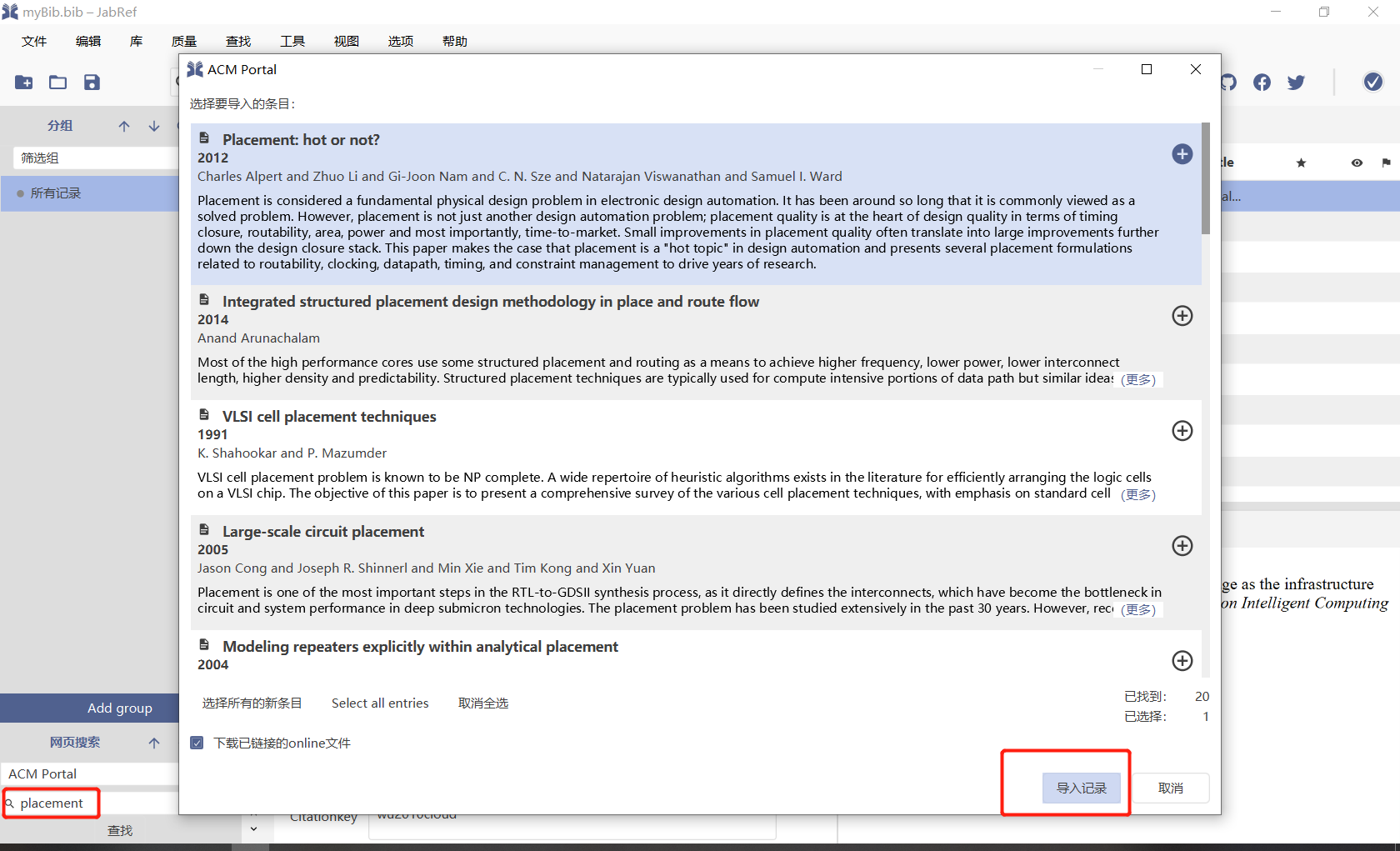Open the Twitter bird icon in the toolbar
1400x851 pixels.
(x=1296, y=82)
